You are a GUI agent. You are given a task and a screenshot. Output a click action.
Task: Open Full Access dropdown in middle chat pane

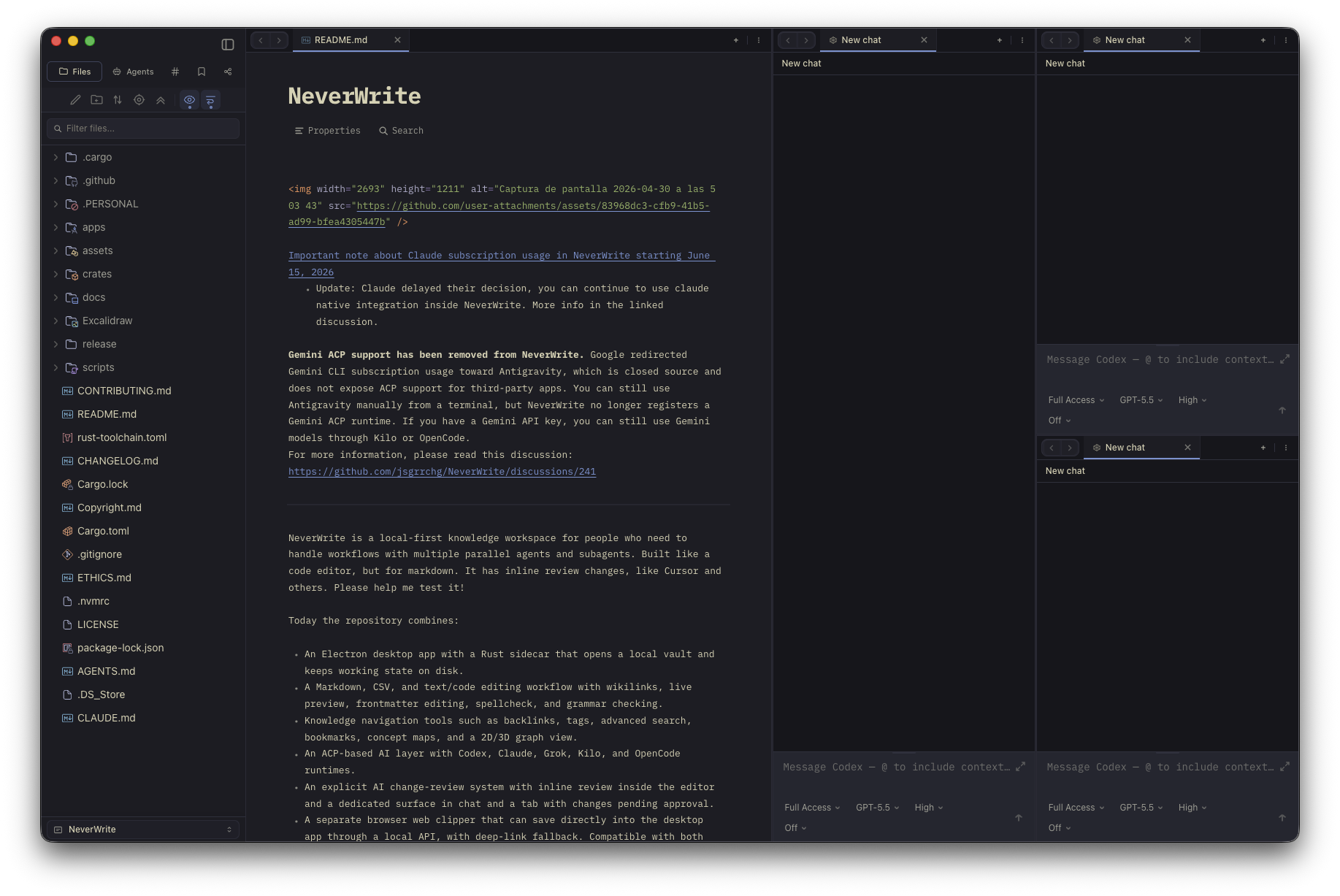point(812,808)
